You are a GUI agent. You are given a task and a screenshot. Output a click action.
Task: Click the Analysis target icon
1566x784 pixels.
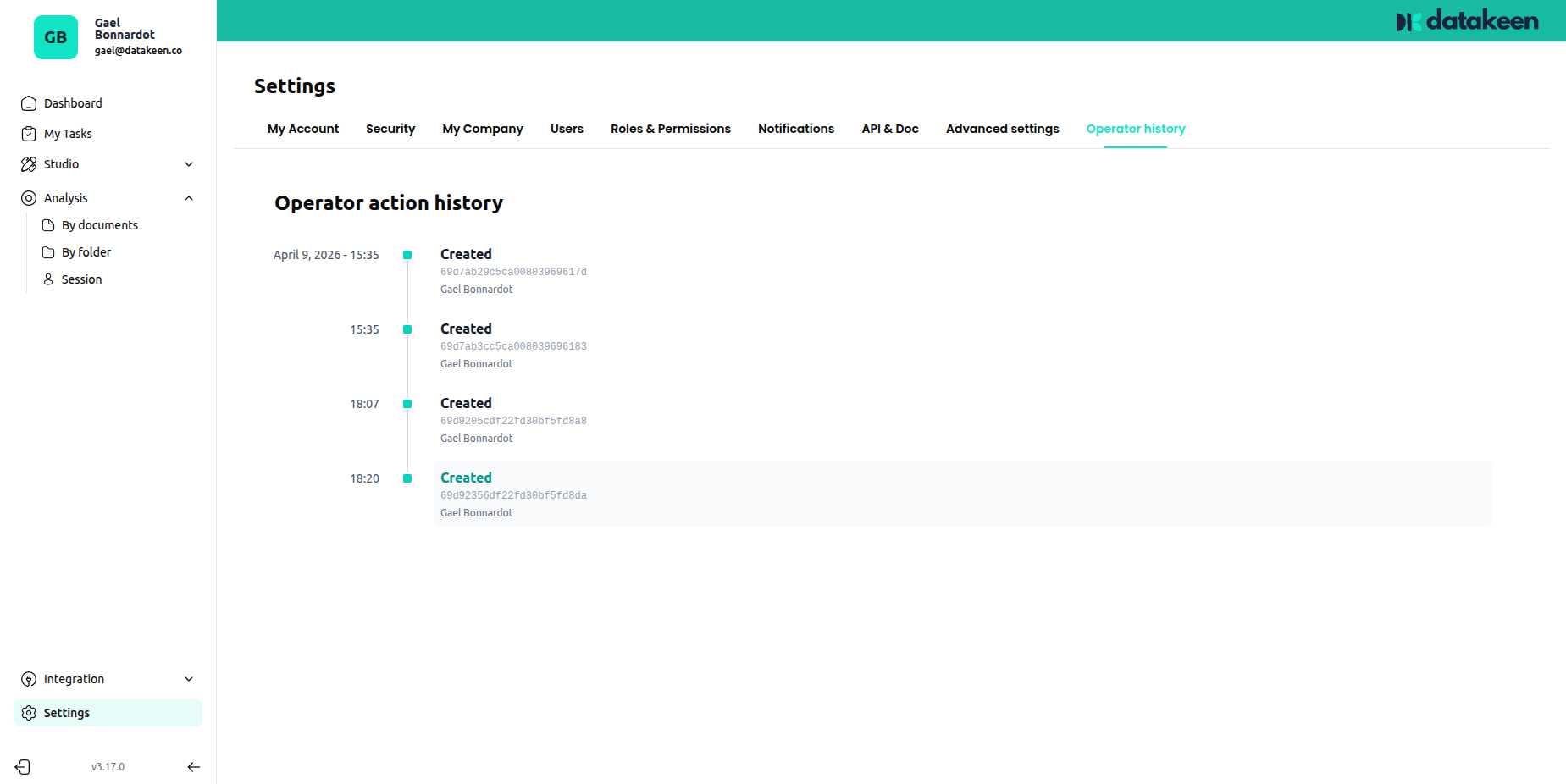[29, 198]
